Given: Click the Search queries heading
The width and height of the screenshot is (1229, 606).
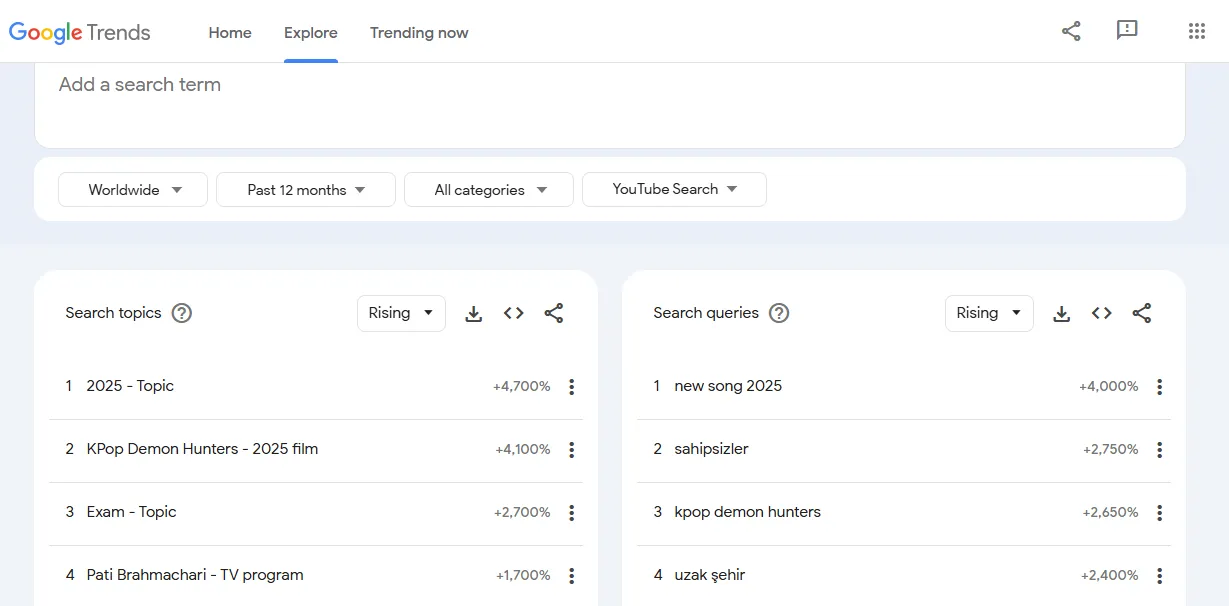Looking at the screenshot, I should (x=706, y=313).
